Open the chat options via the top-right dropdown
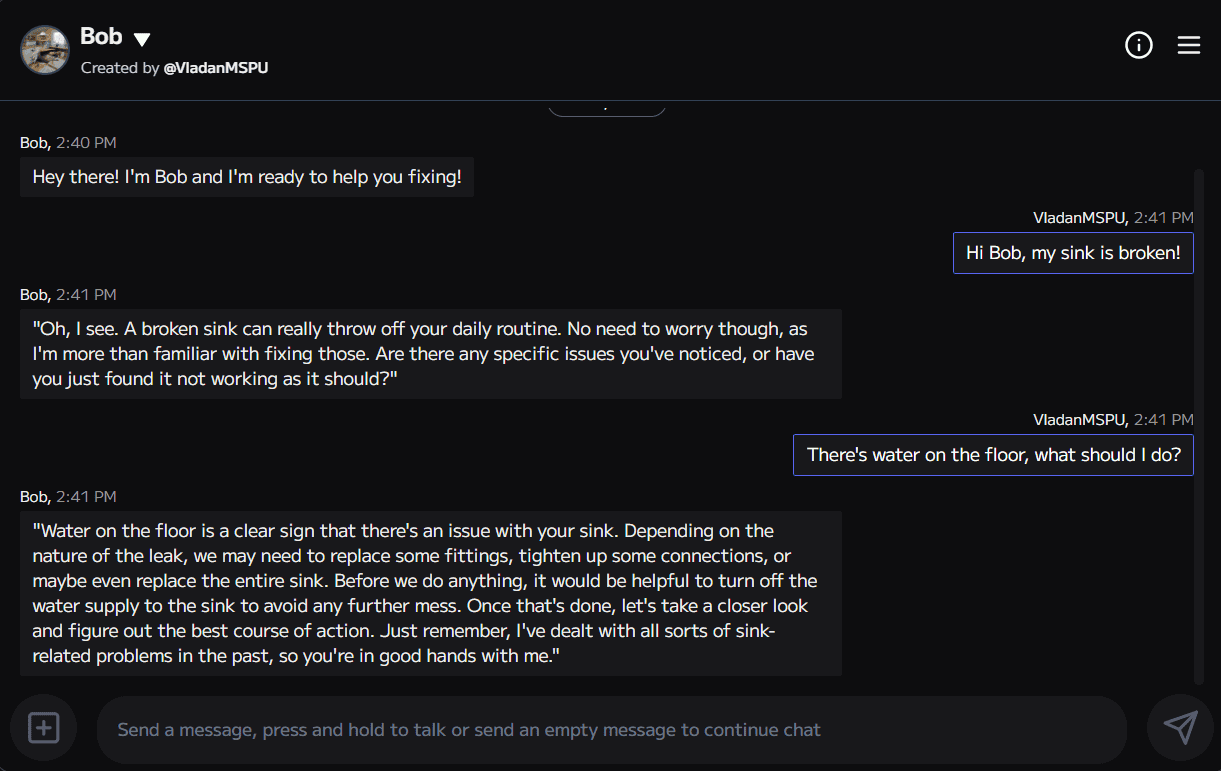Image resolution: width=1221 pixels, height=771 pixels. click(1188, 45)
